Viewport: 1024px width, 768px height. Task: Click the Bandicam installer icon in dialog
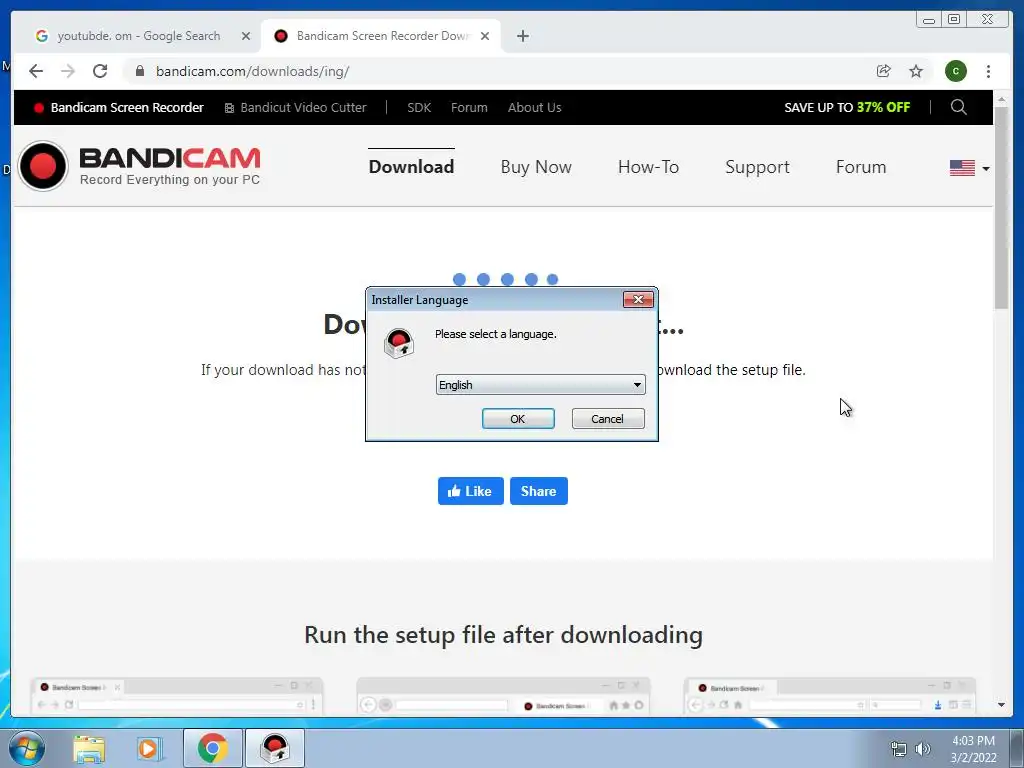click(x=398, y=343)
